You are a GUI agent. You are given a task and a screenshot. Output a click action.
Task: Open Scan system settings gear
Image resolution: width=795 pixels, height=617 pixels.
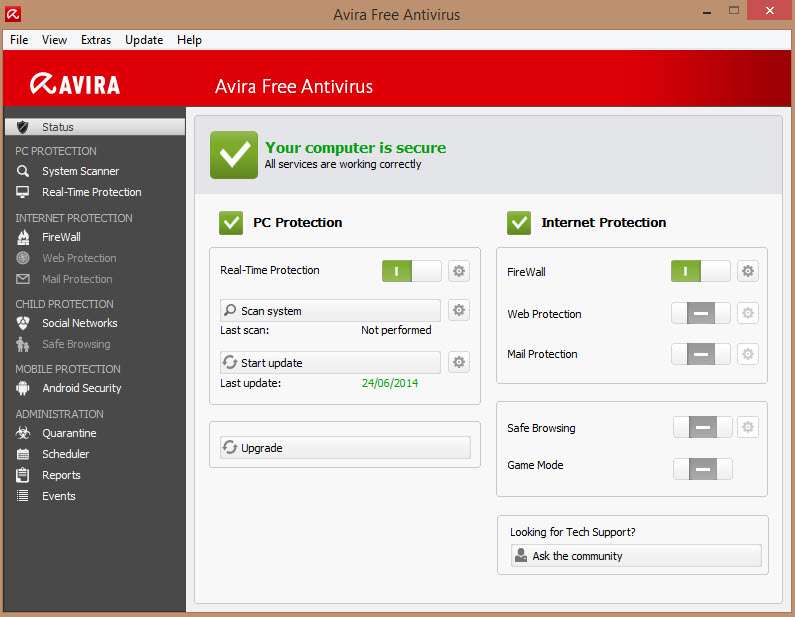459,310
